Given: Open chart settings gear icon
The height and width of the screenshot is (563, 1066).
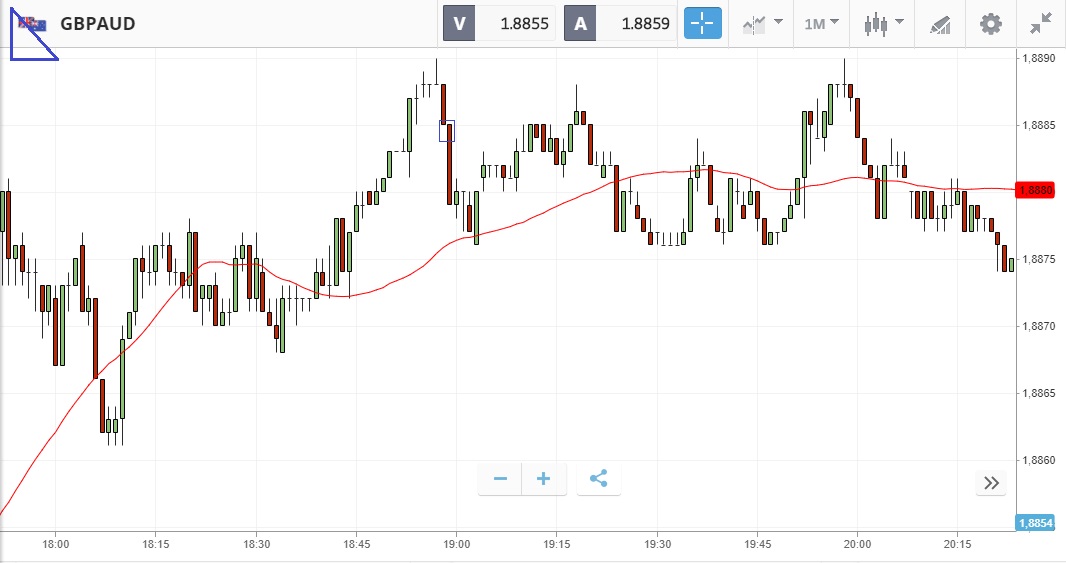Looking at the screenshot, I should (990, 23).
